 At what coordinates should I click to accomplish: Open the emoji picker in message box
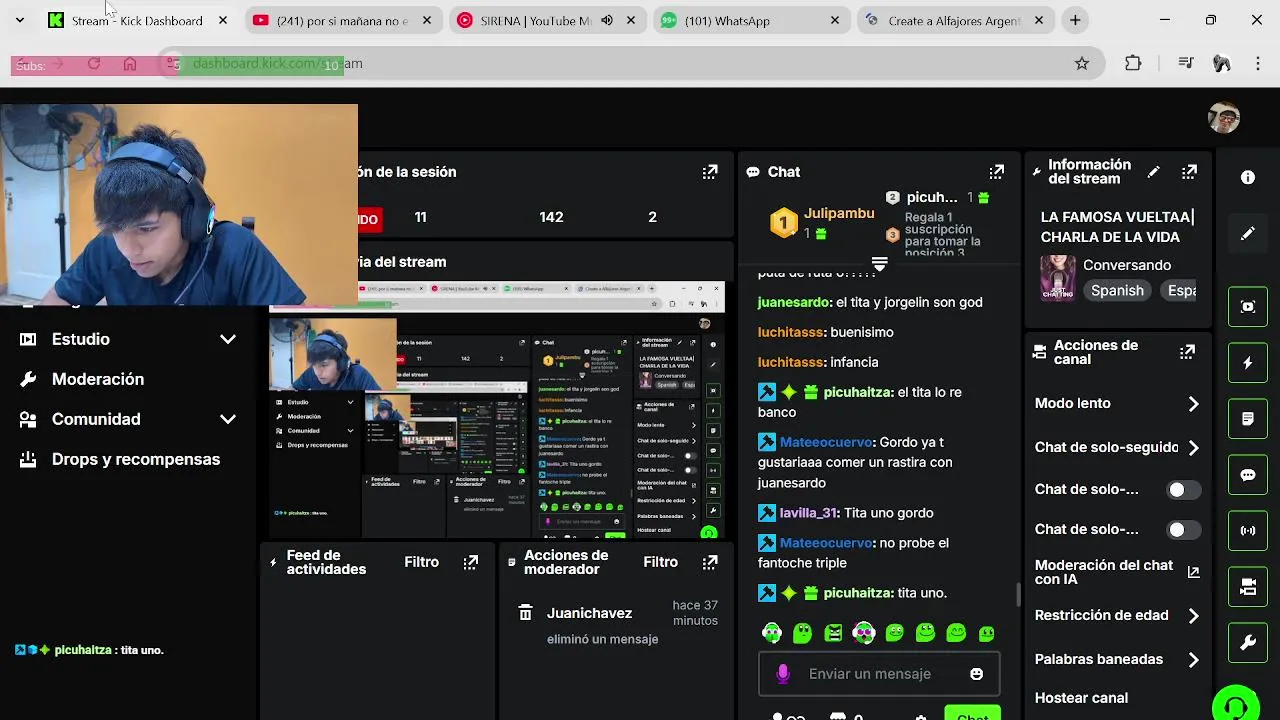point(977,674)
